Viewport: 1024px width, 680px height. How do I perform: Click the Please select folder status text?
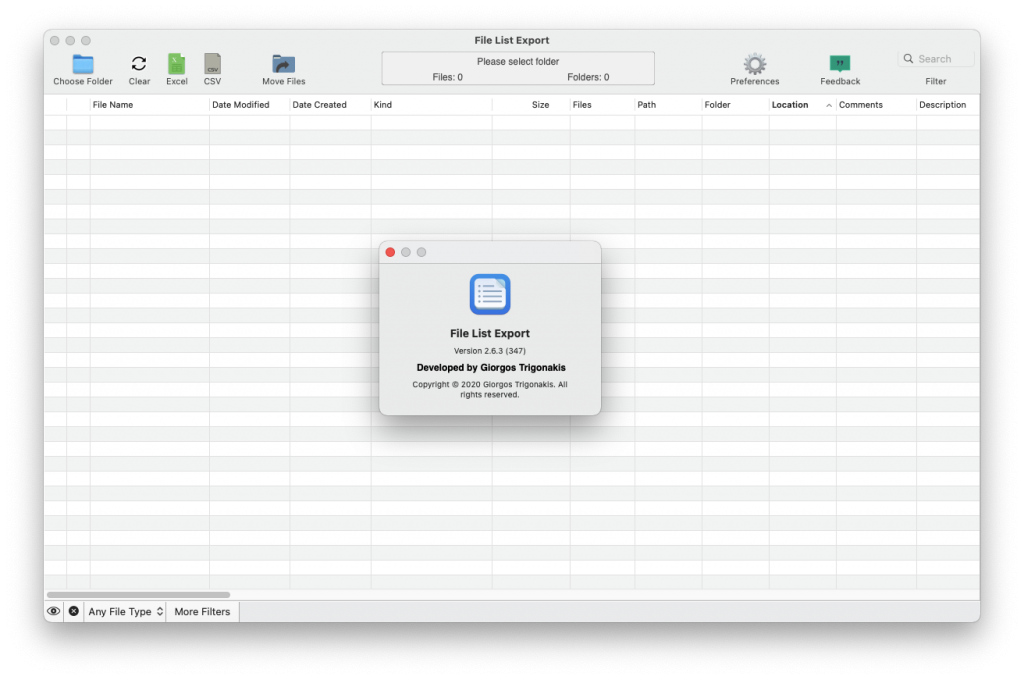point(518,61)
